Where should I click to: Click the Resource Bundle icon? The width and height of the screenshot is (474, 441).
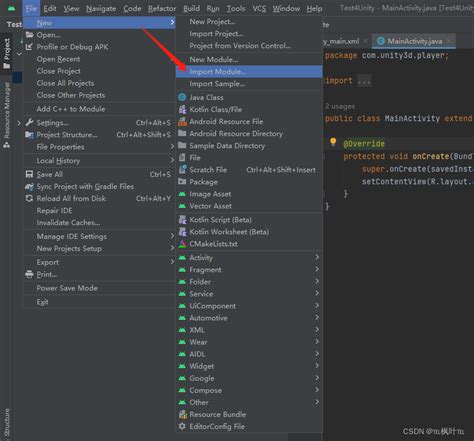pyautogui.click(x=182, y=414)
